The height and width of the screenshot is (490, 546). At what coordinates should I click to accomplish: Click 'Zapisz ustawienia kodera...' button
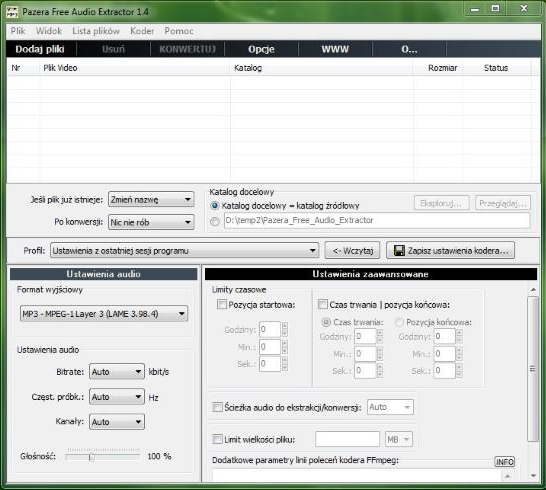pos(450,250)
